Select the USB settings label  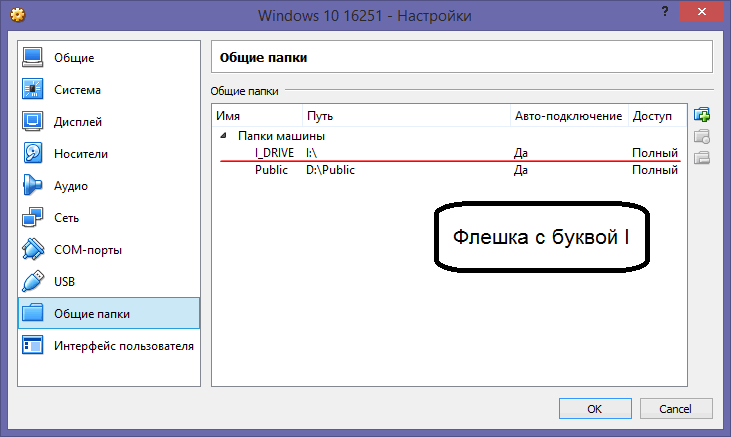point(64,282)
